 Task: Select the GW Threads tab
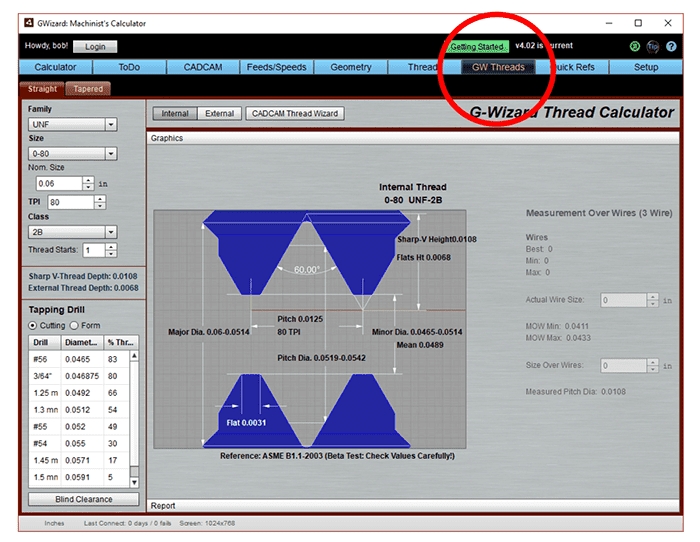(x=498, y=67)
